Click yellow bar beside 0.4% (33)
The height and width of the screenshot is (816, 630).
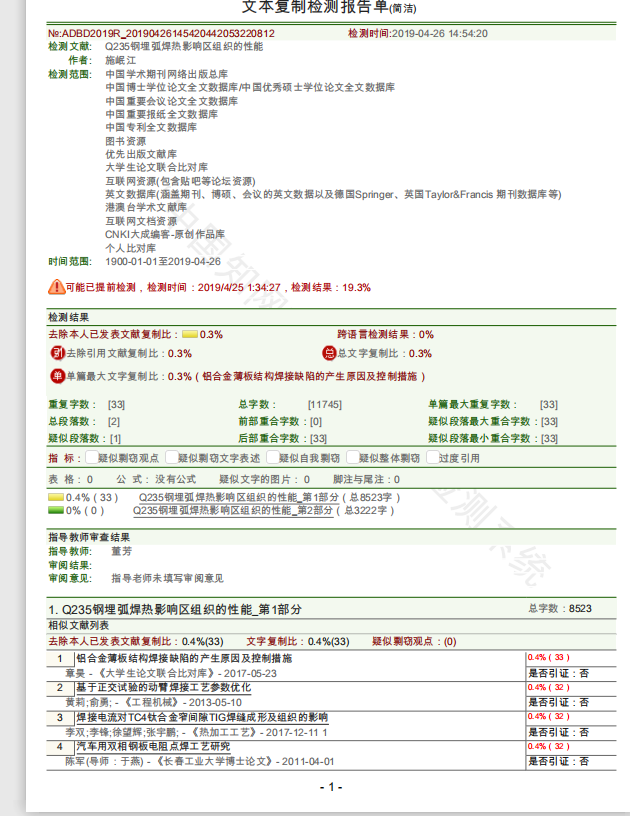tap(56, 498)
